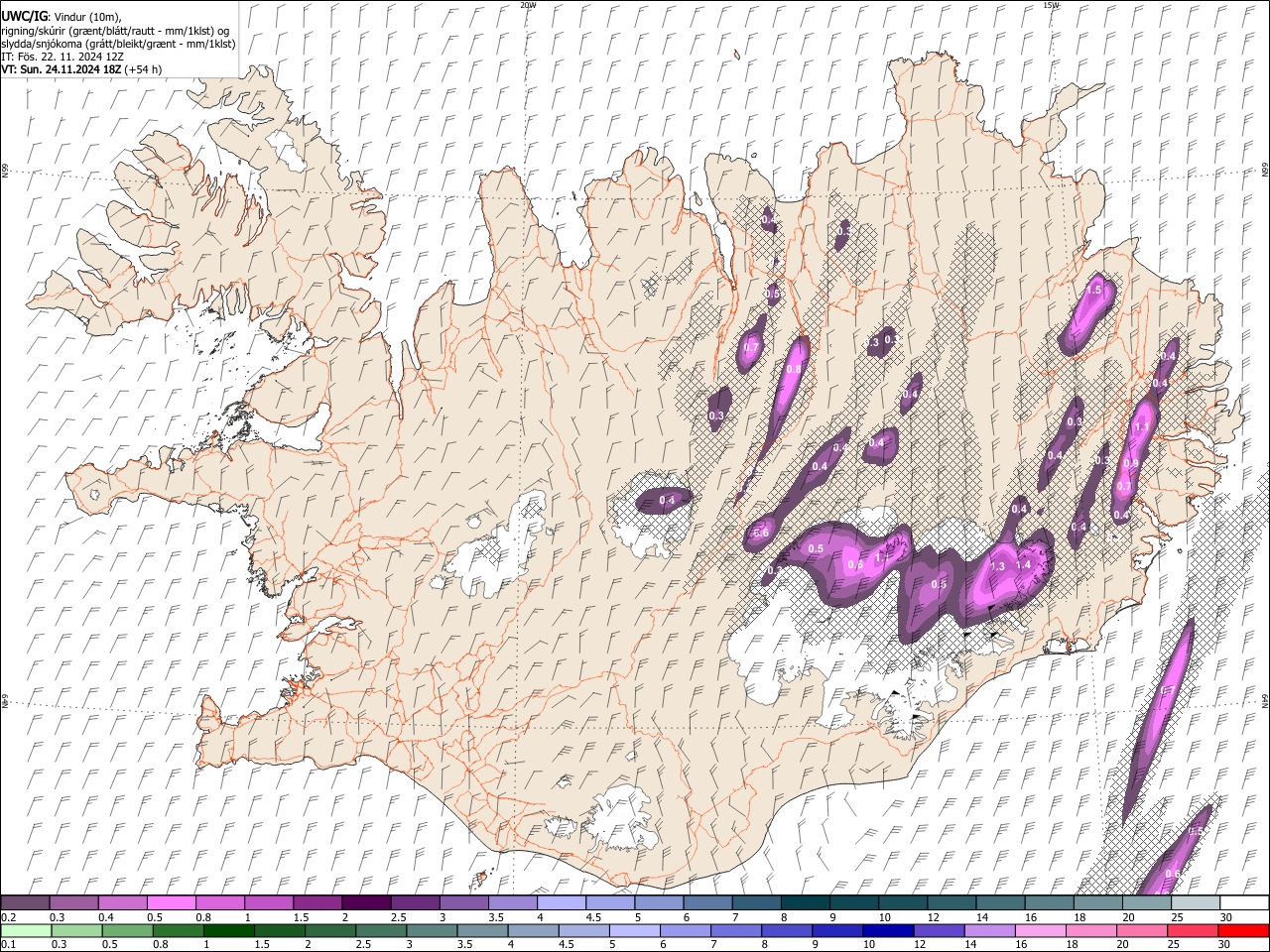
Task: Click the 'VT: Sun. 24.11.2024 18Z (+54 h)' line
Action: tap(81, 69)
